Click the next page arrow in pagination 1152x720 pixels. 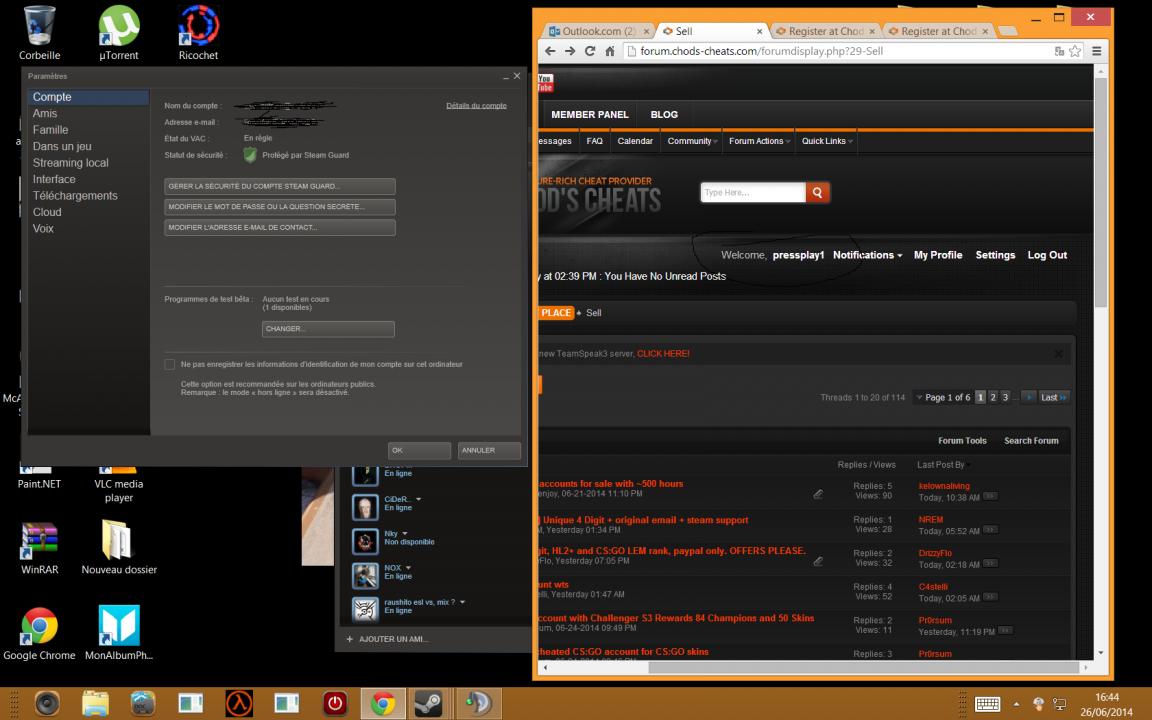[x=1028, y=397]
